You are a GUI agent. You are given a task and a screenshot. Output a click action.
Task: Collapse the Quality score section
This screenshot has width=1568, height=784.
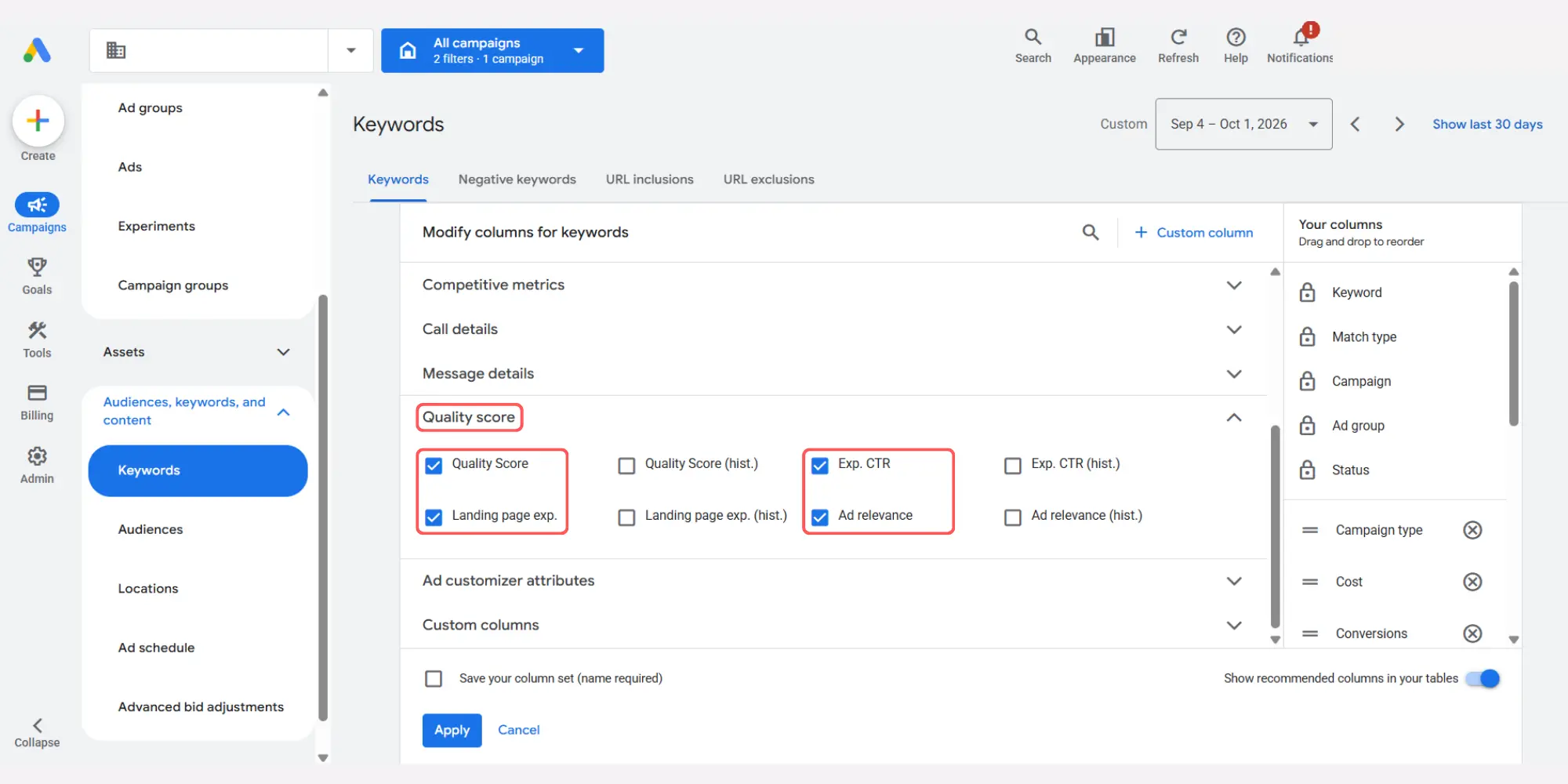tap(1233, 417)
